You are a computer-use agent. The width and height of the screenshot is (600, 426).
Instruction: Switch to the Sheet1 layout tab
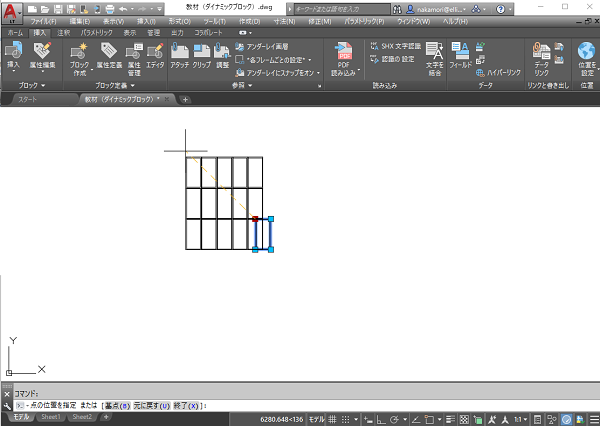point(51,417)
